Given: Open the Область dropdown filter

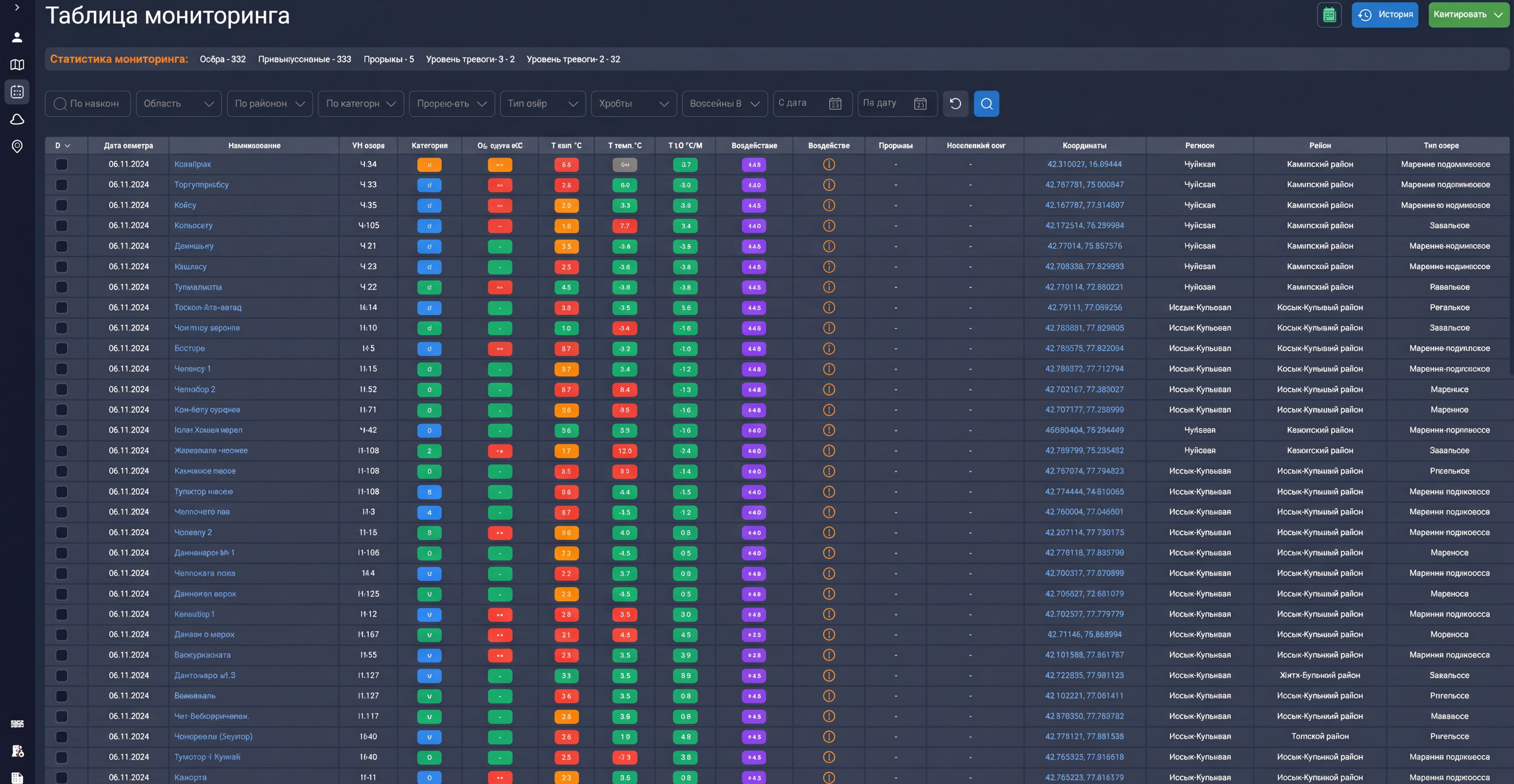Looking at the screenshot, I should [x=179, y=103].
